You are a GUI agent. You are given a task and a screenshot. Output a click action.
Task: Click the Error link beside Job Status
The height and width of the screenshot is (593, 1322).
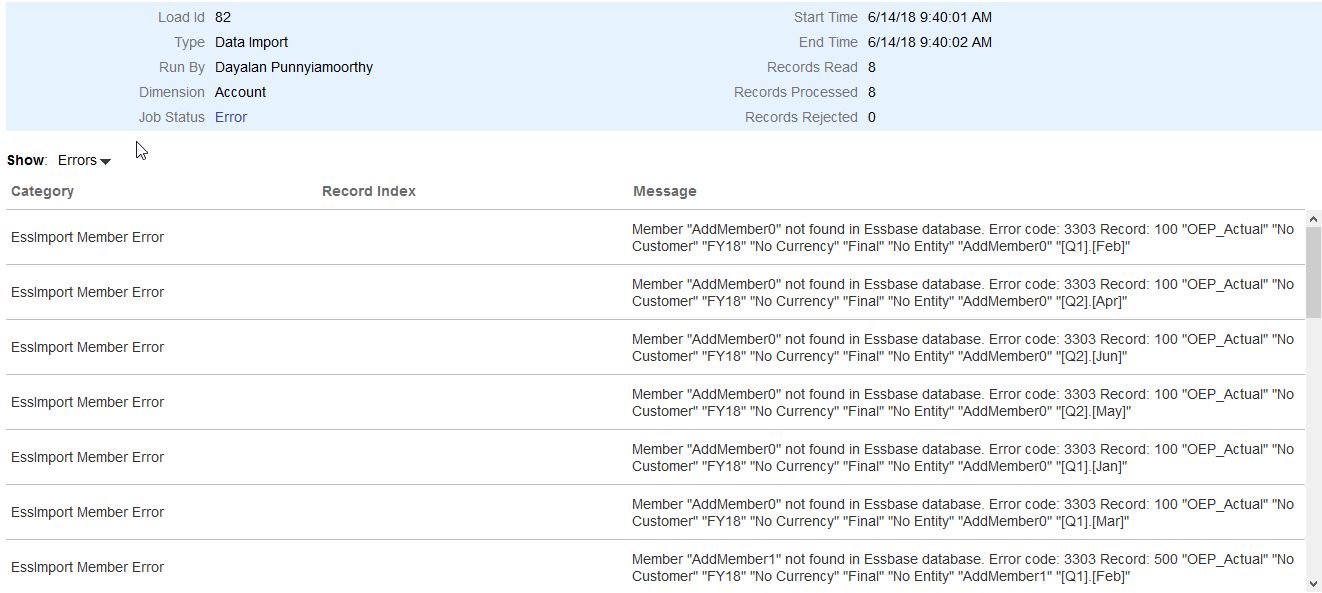[x=230, y=117]
